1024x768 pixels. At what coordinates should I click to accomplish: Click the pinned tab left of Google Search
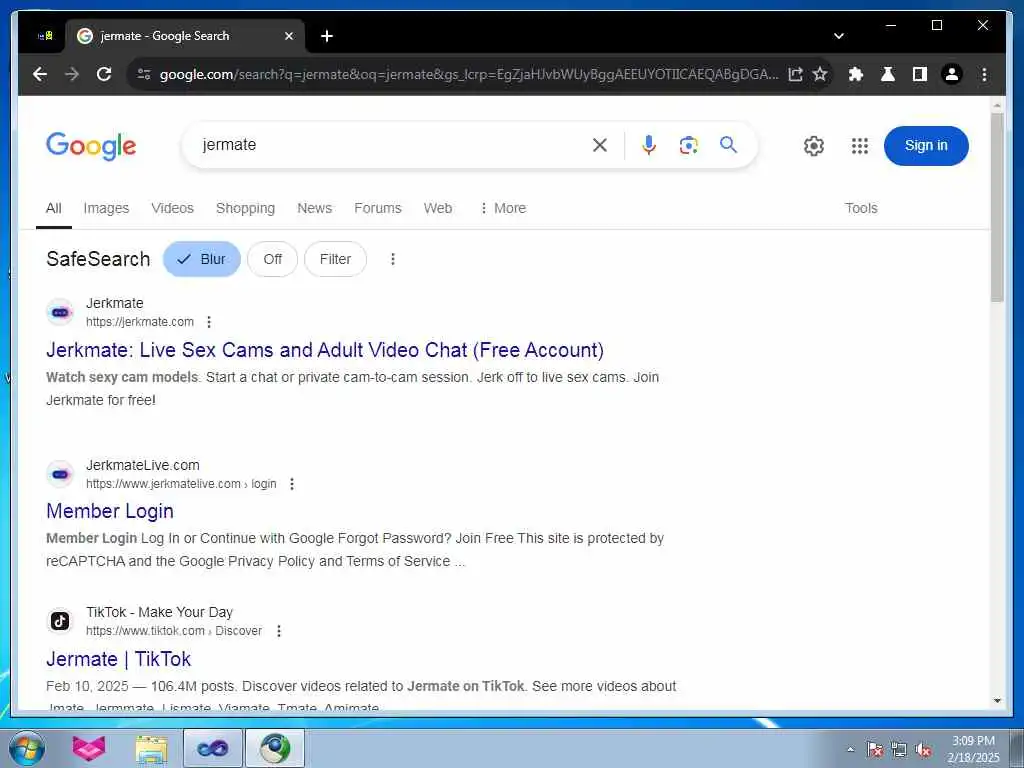[x=45, y=36]
